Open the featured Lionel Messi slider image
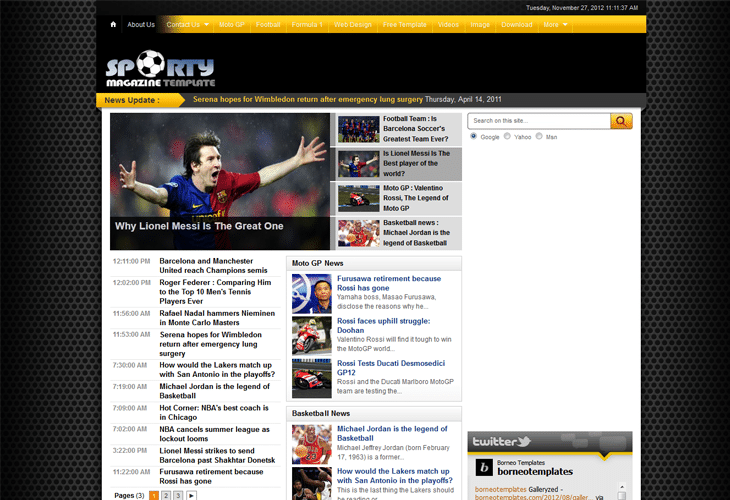This screenshot has width=730, height=500. 220,182
